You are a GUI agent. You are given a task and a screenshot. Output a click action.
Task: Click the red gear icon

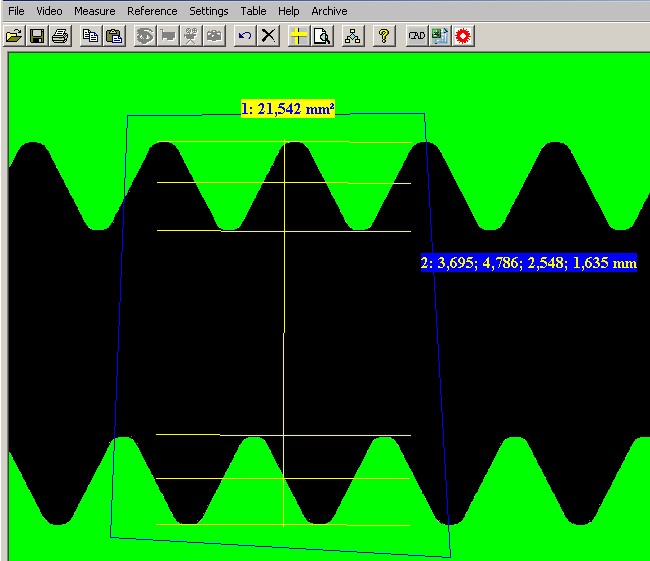pos(463,36)
